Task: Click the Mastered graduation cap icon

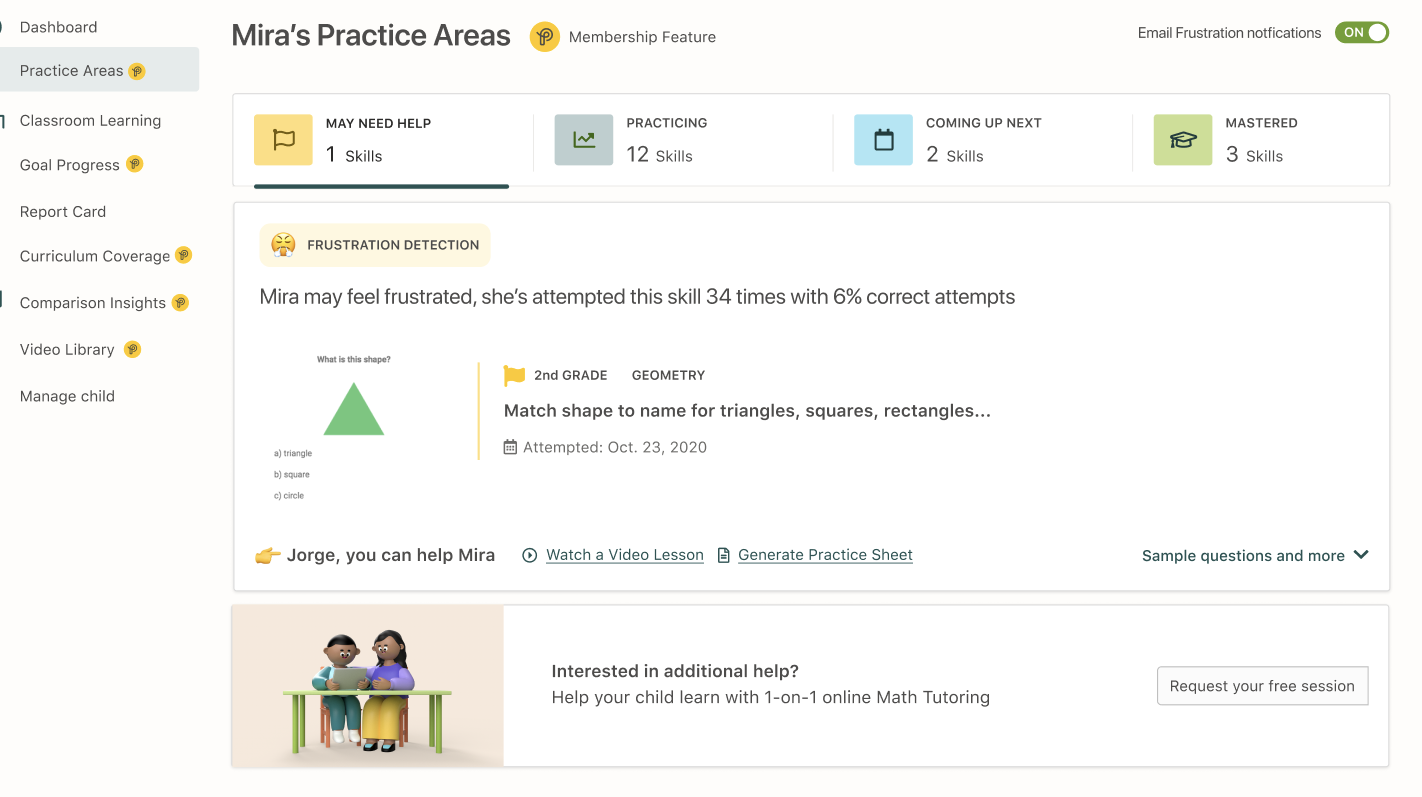Action: pos(1183,140)
